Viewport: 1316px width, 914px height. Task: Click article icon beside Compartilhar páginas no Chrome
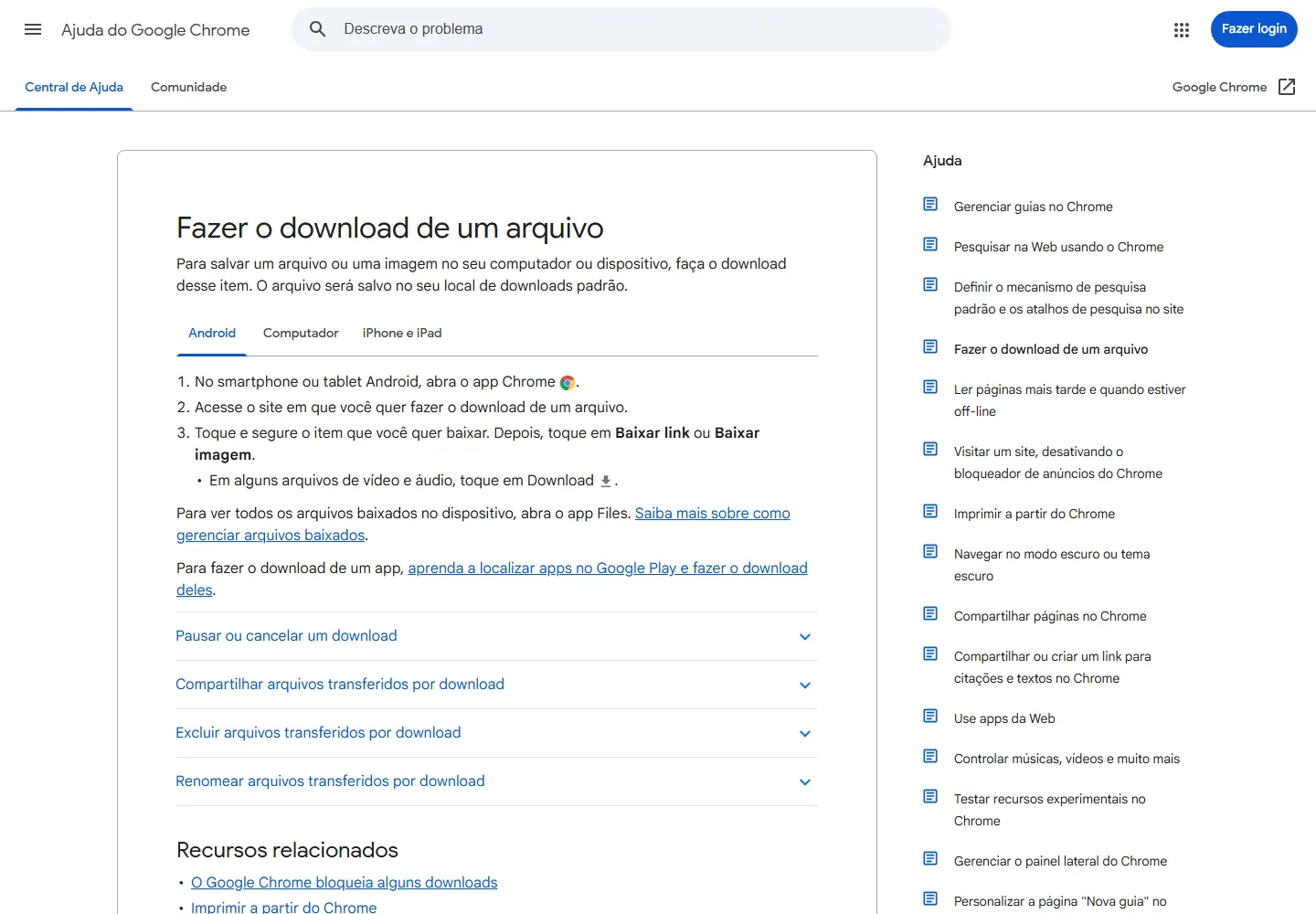click(x=930, y=613)
